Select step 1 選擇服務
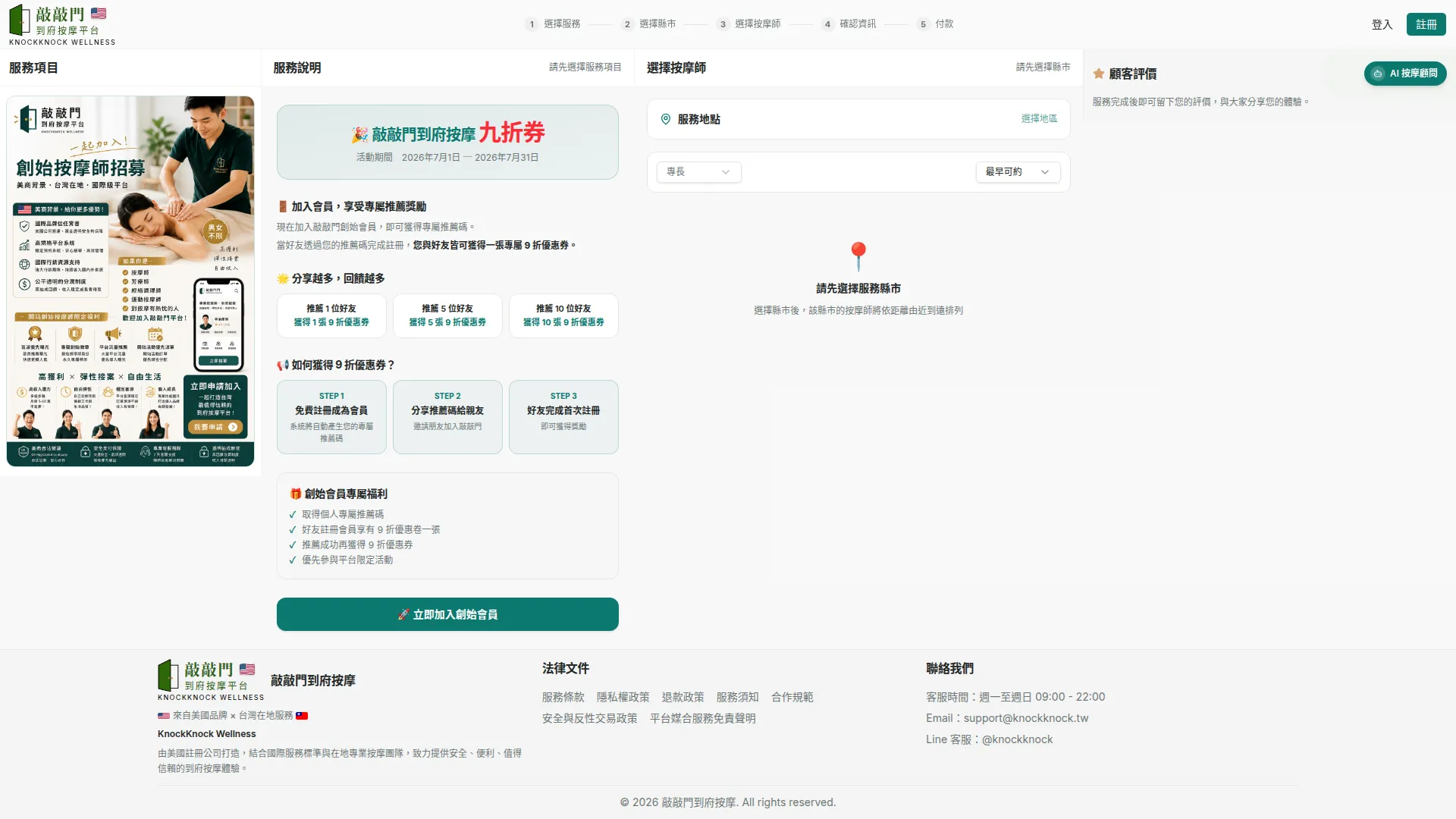1456x819 pixels. coord(553,24)
